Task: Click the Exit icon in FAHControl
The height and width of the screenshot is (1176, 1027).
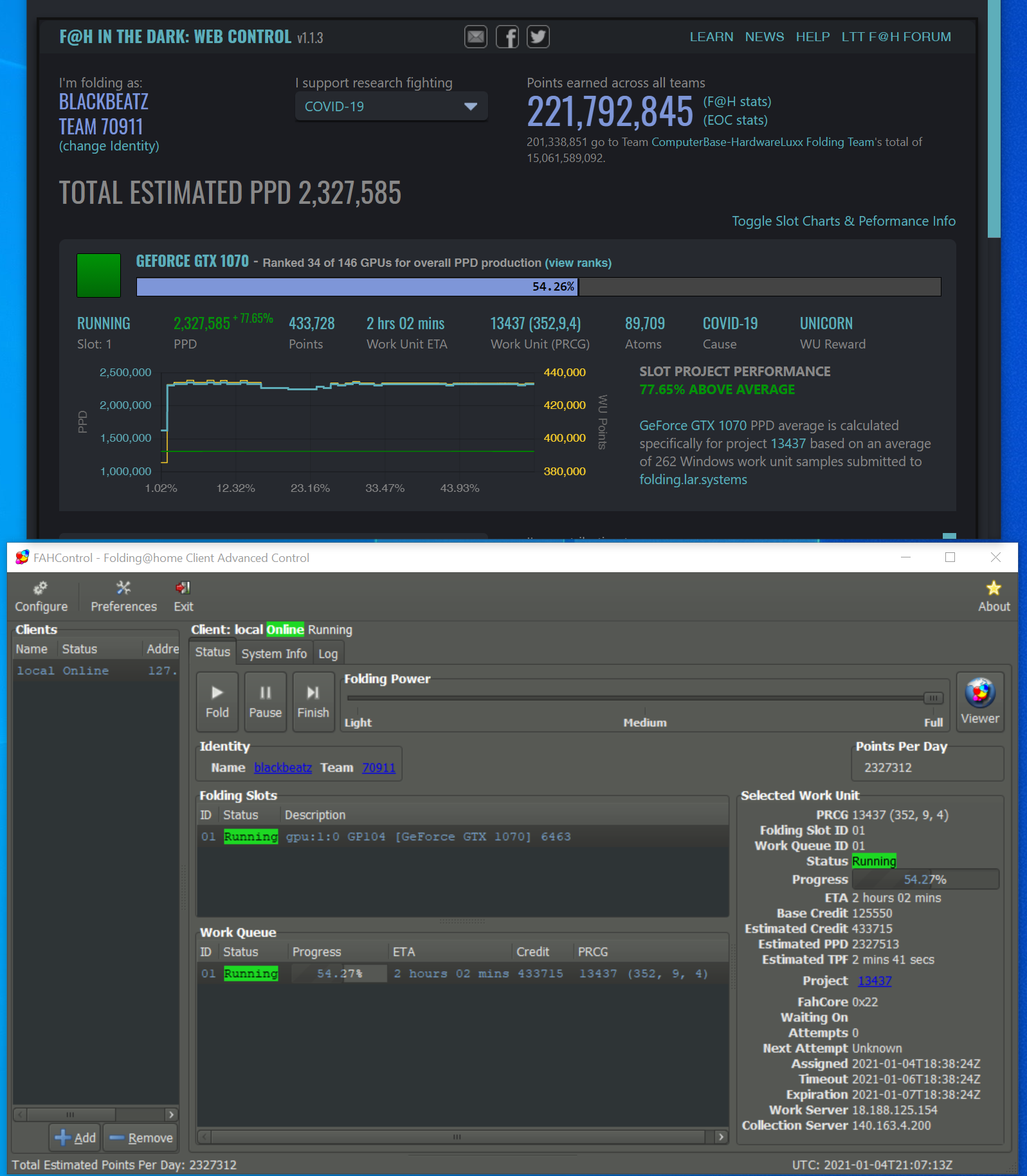Action: pyautogui.click(x=183, y=597)
